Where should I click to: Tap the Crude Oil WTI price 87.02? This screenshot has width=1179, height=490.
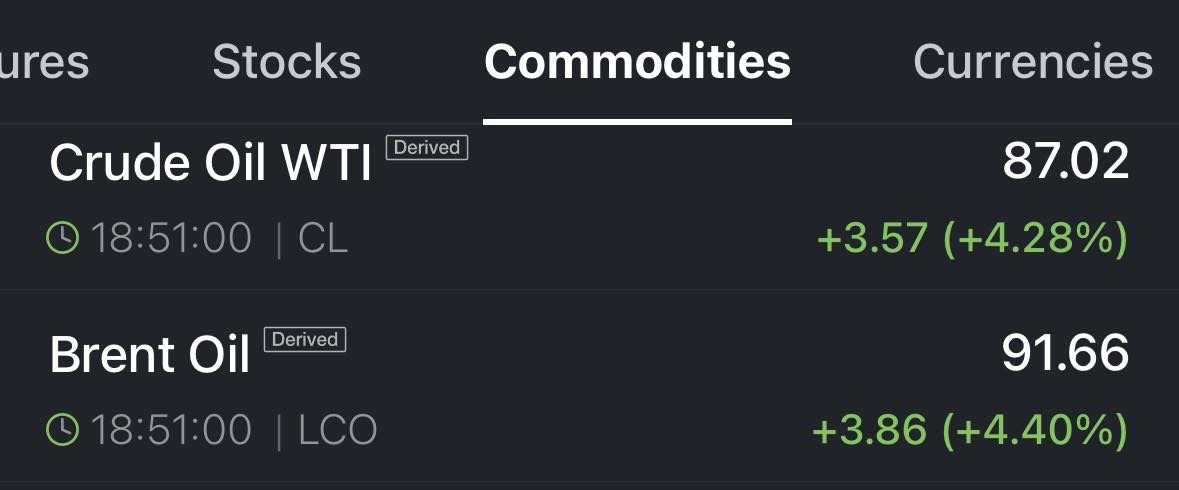coord(1065,162)
